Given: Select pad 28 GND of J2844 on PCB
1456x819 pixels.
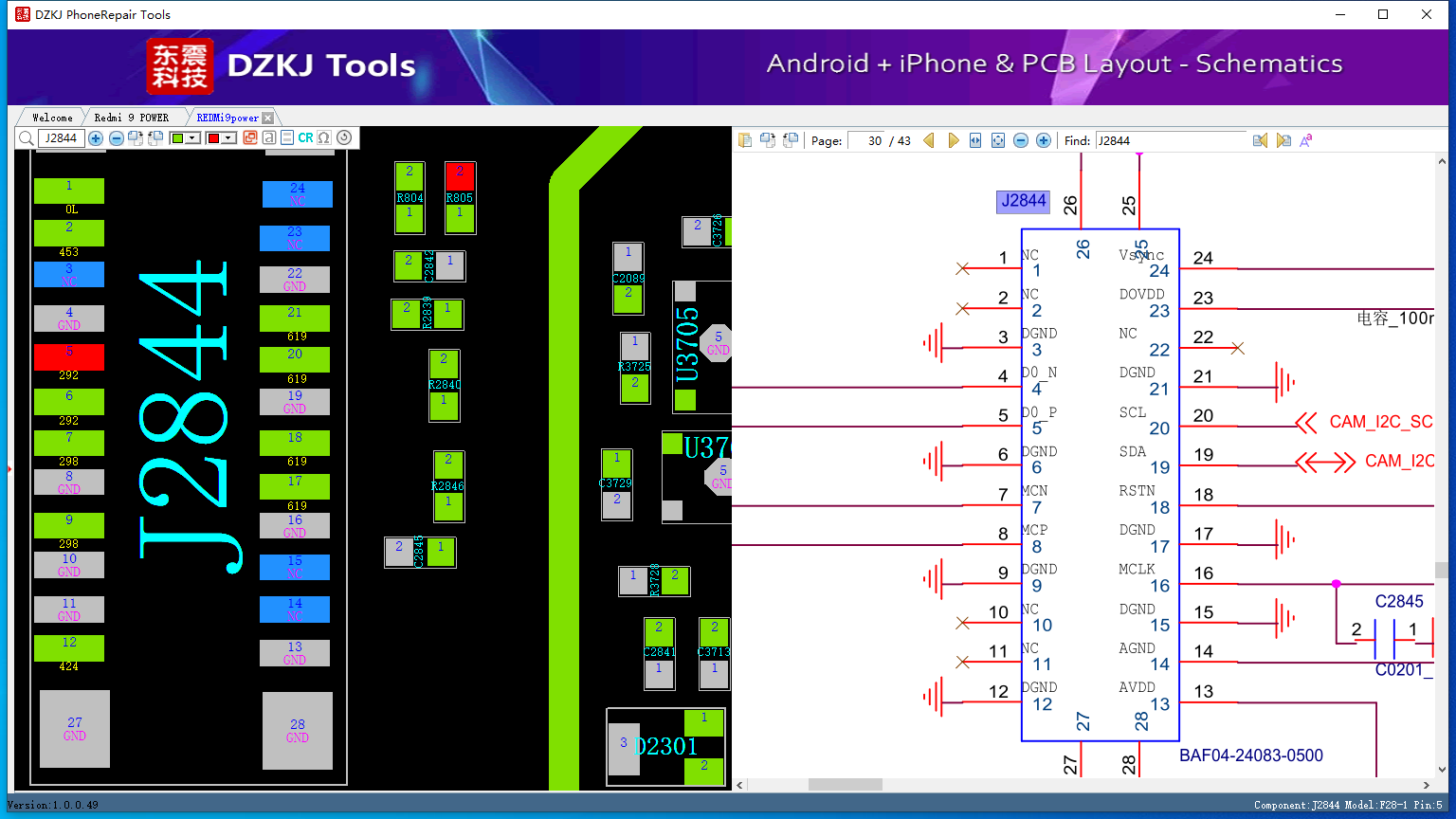Looking at the screenshot, I should pos(298,731).
